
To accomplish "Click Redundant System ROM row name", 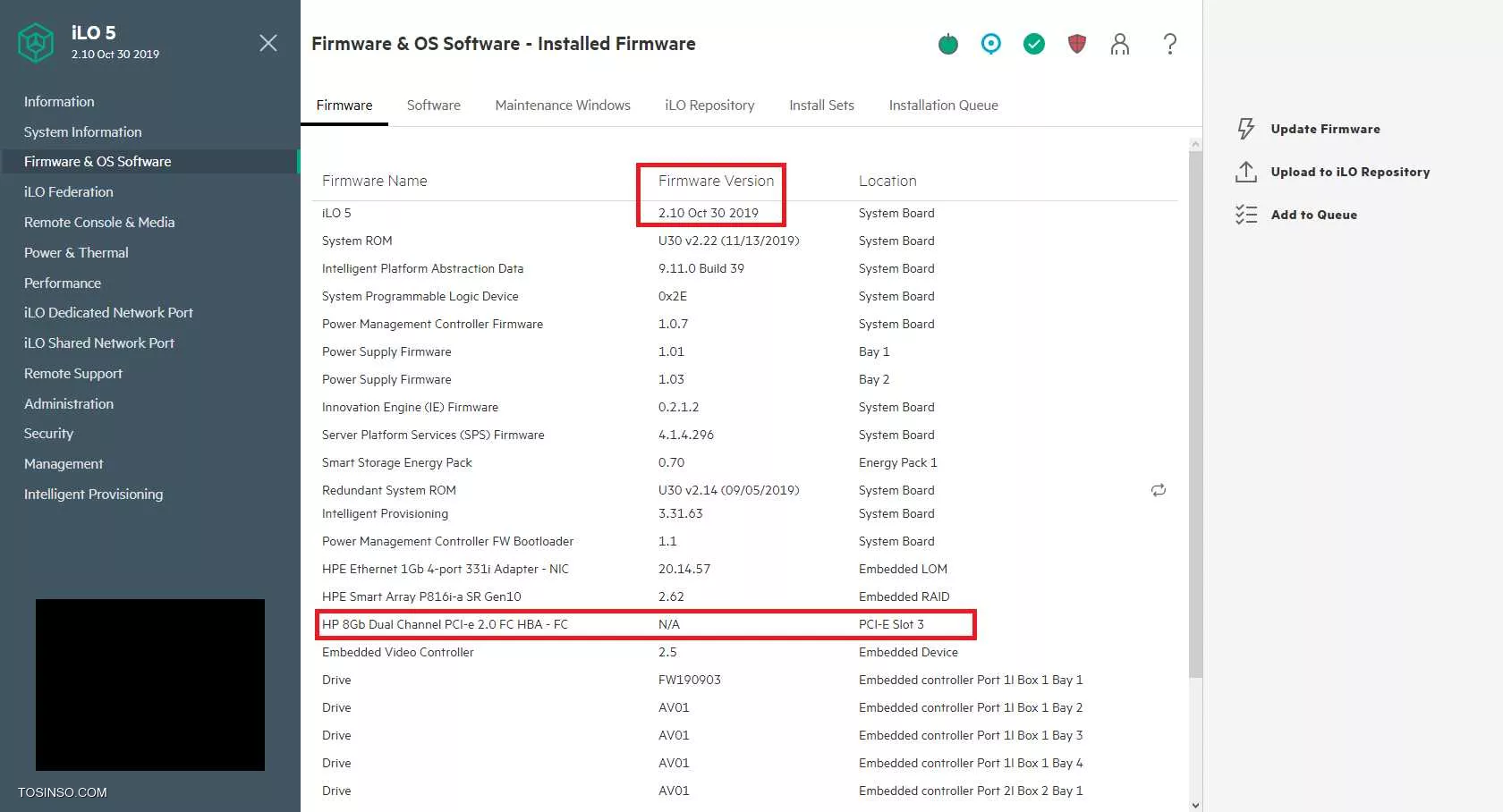I will click(x=389, y=490).
